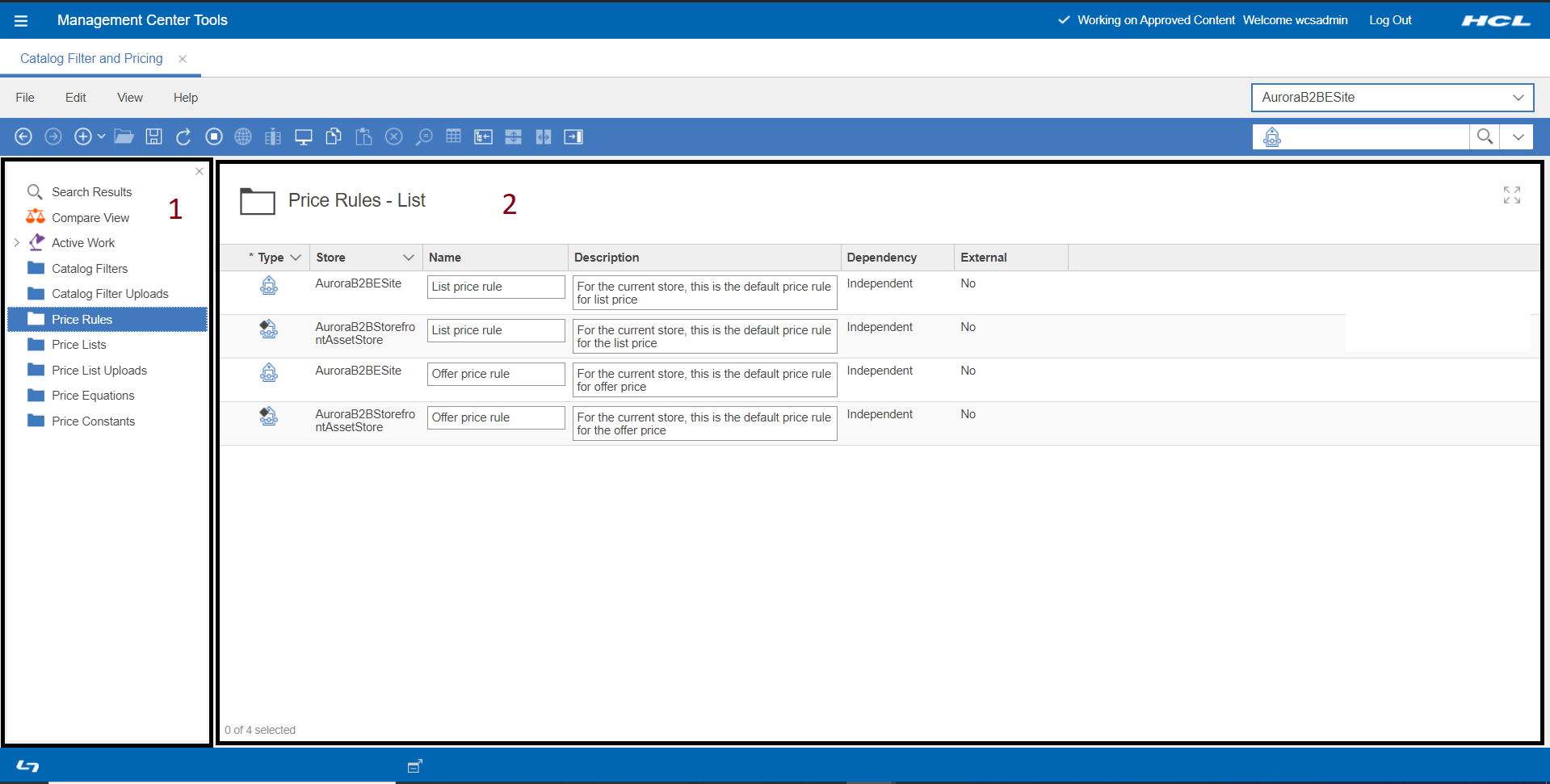The image size is (1550, 784).
Task: Close the Catalog Filter and Pricing tab
Action: 183,59
